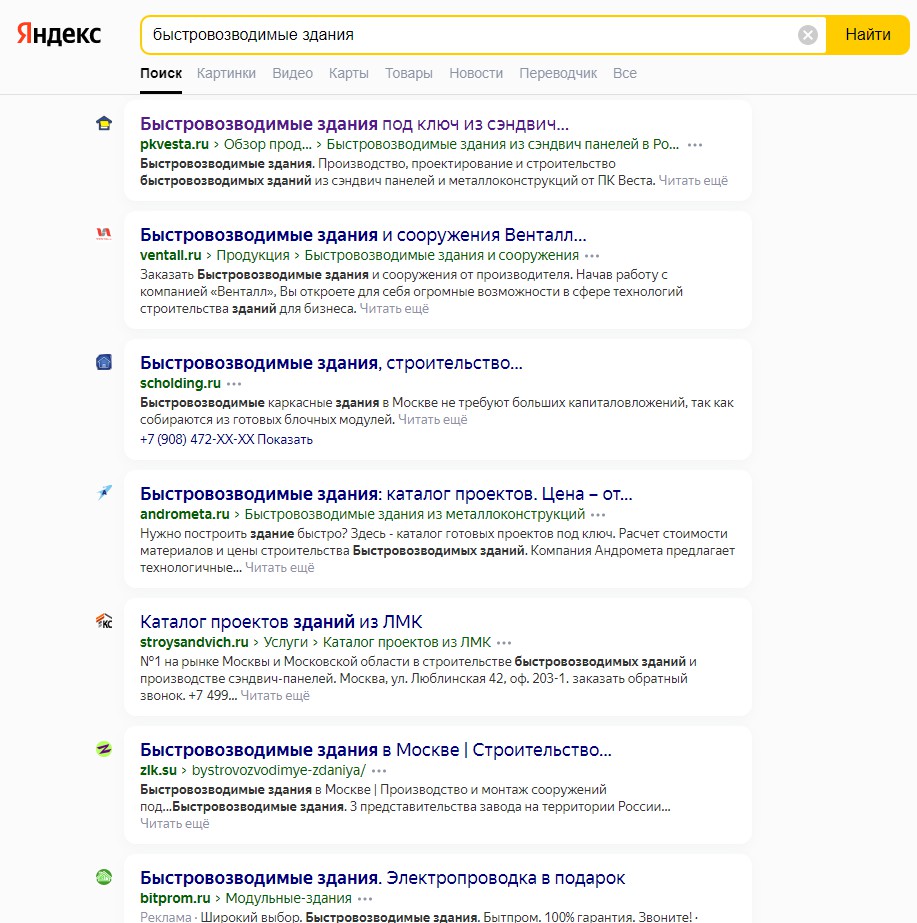The height and width of the screenshot is (923, 917).
Task: Expand 'Читать ещё' in the pkvesta.ru snippet
Action: [693, 181]
